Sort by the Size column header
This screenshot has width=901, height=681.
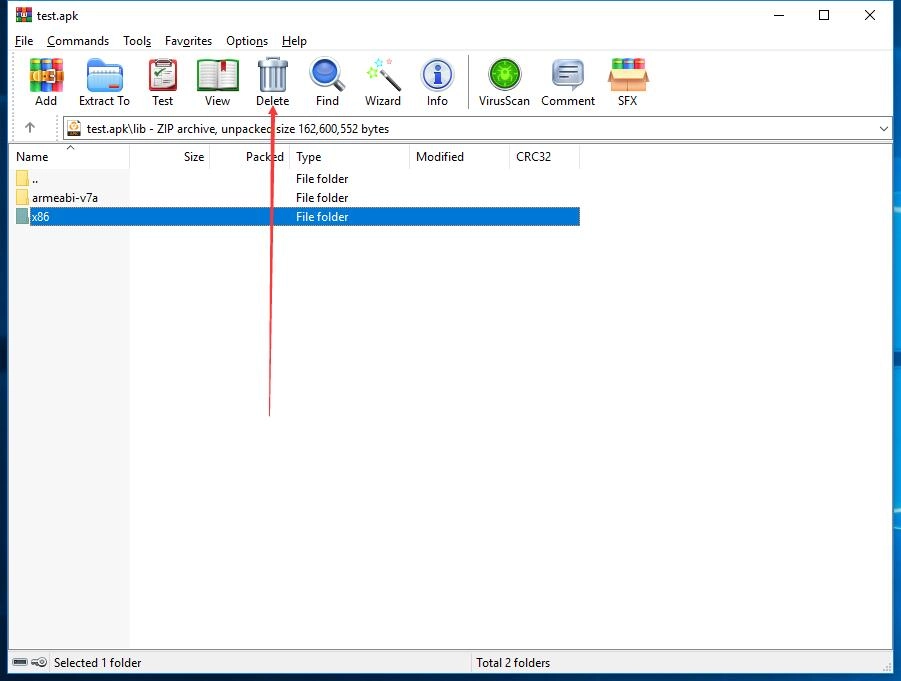[x=170, y=157]
